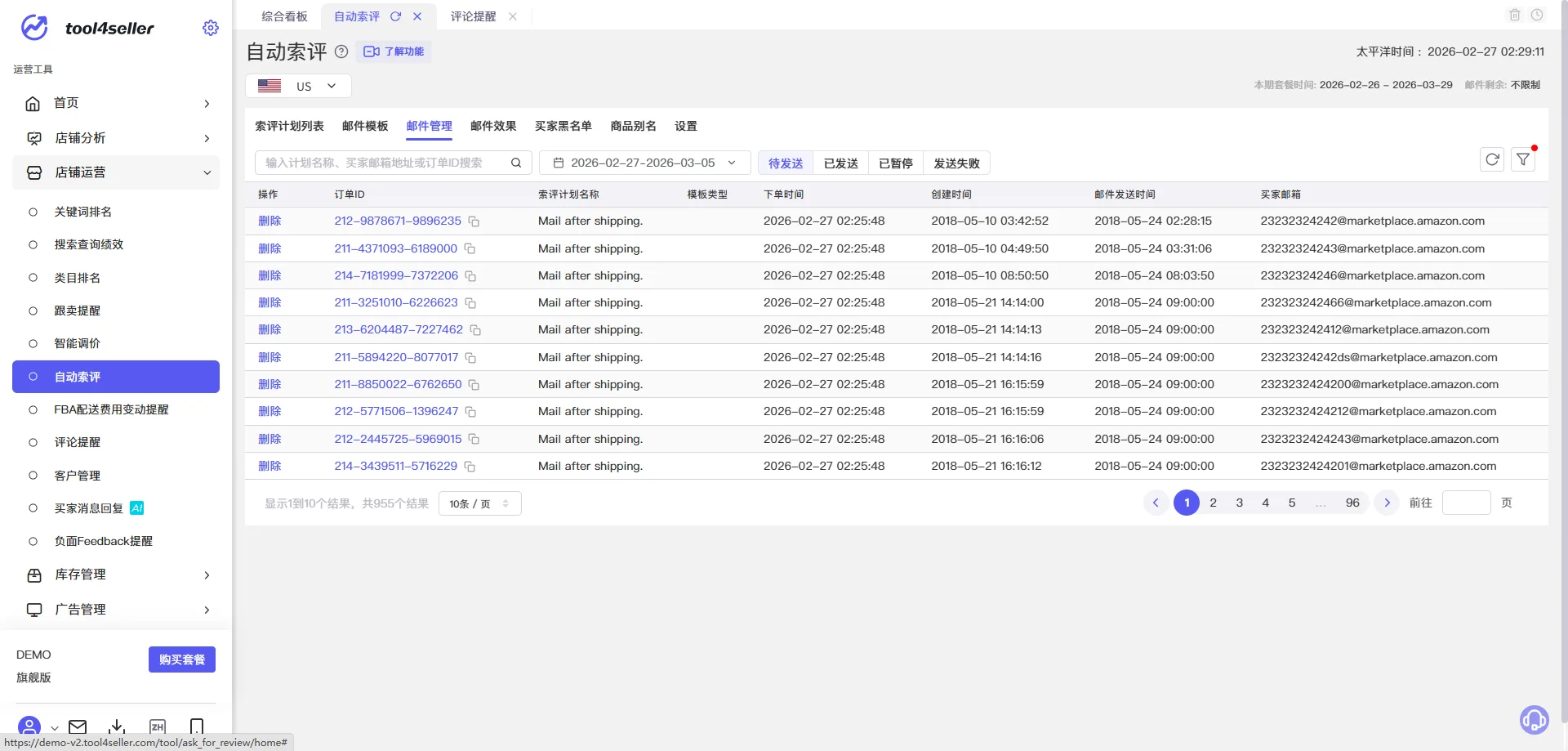Open the history clock icon at top right

[x=1537, y=15]
